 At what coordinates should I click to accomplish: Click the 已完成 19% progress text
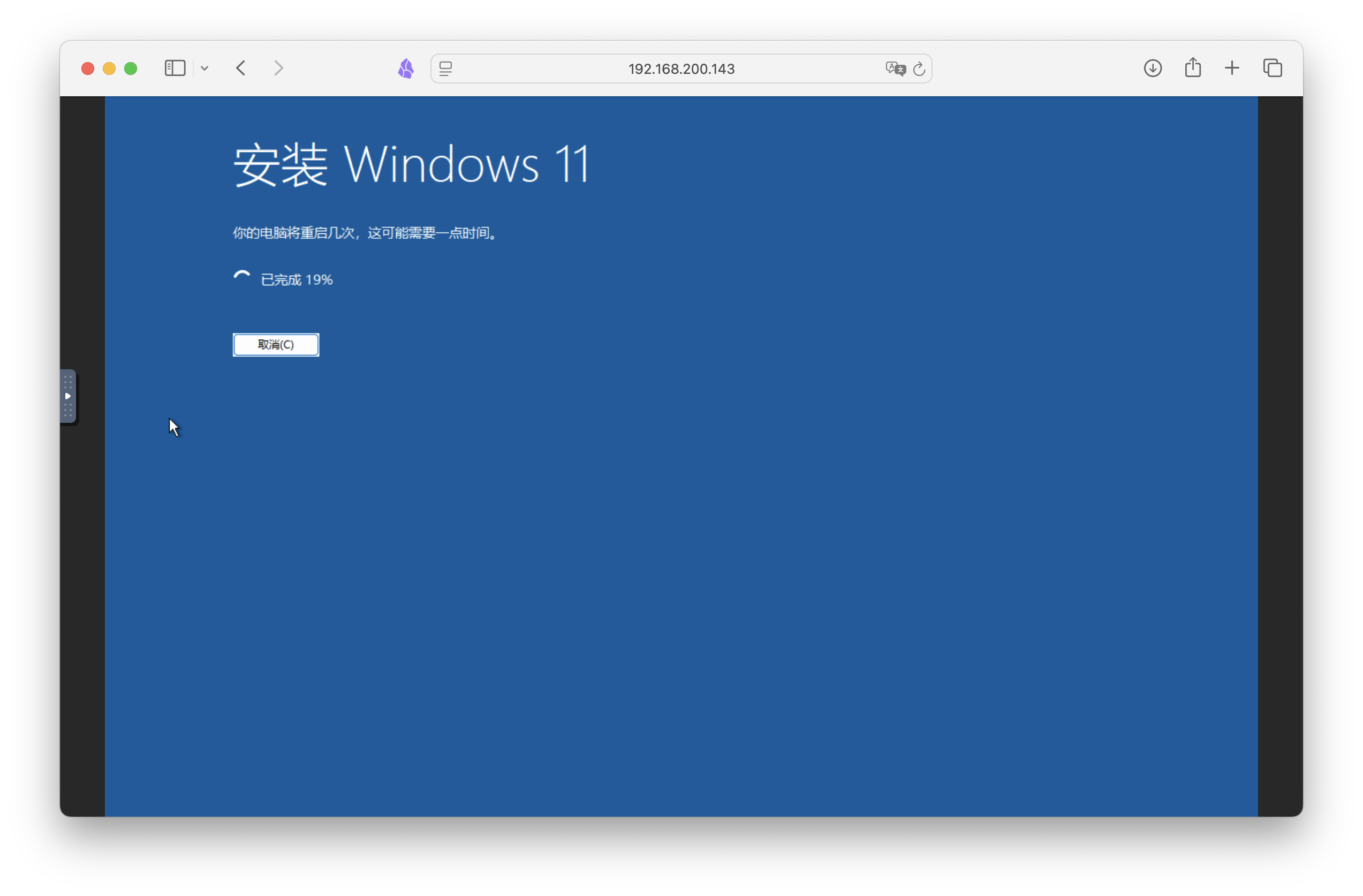[297, 279]
